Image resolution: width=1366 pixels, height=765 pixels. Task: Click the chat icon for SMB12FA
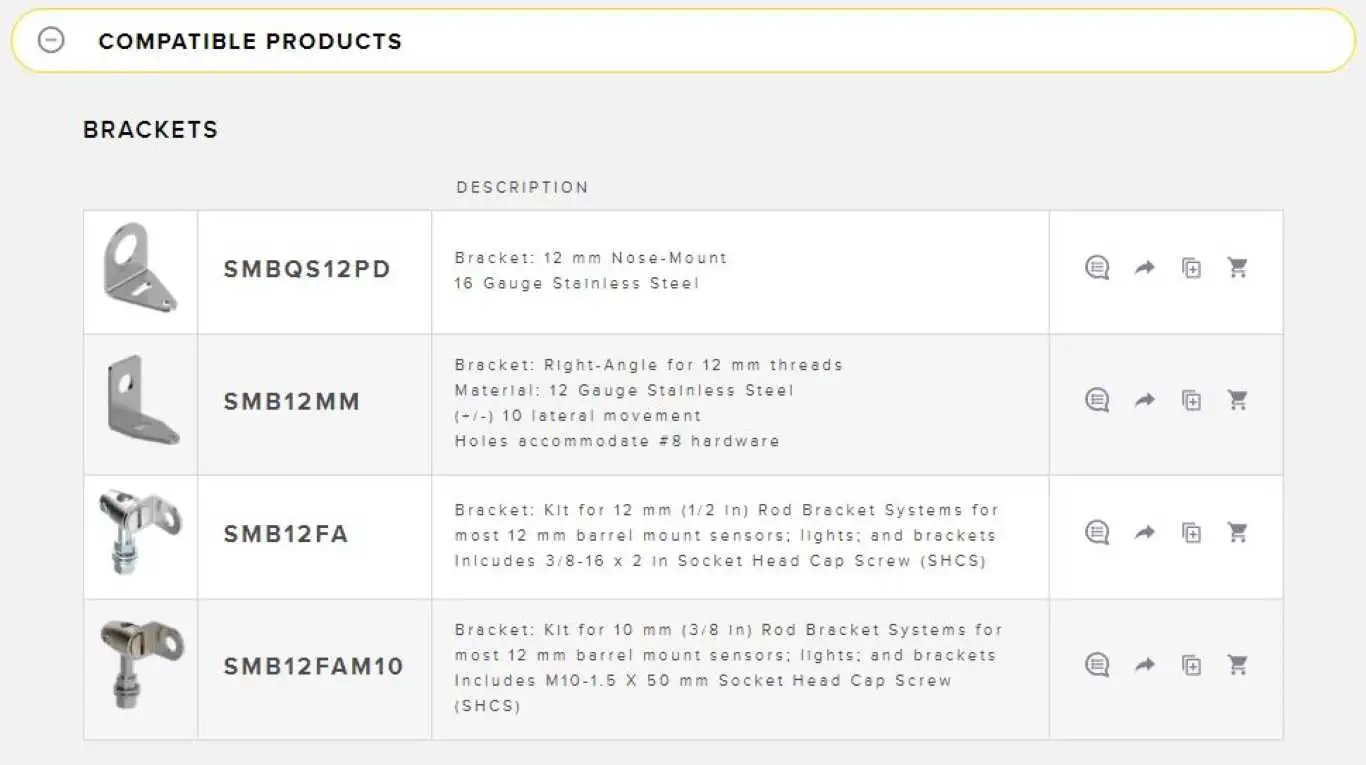click(1097, 532)
